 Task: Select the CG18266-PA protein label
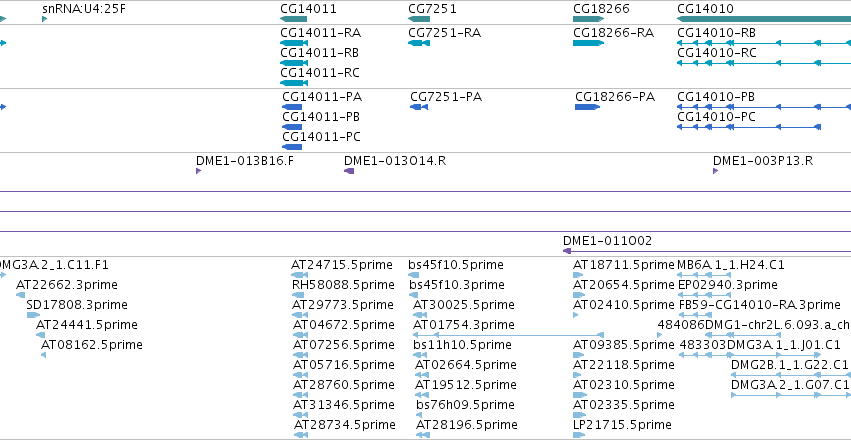(x=615, y=97)
